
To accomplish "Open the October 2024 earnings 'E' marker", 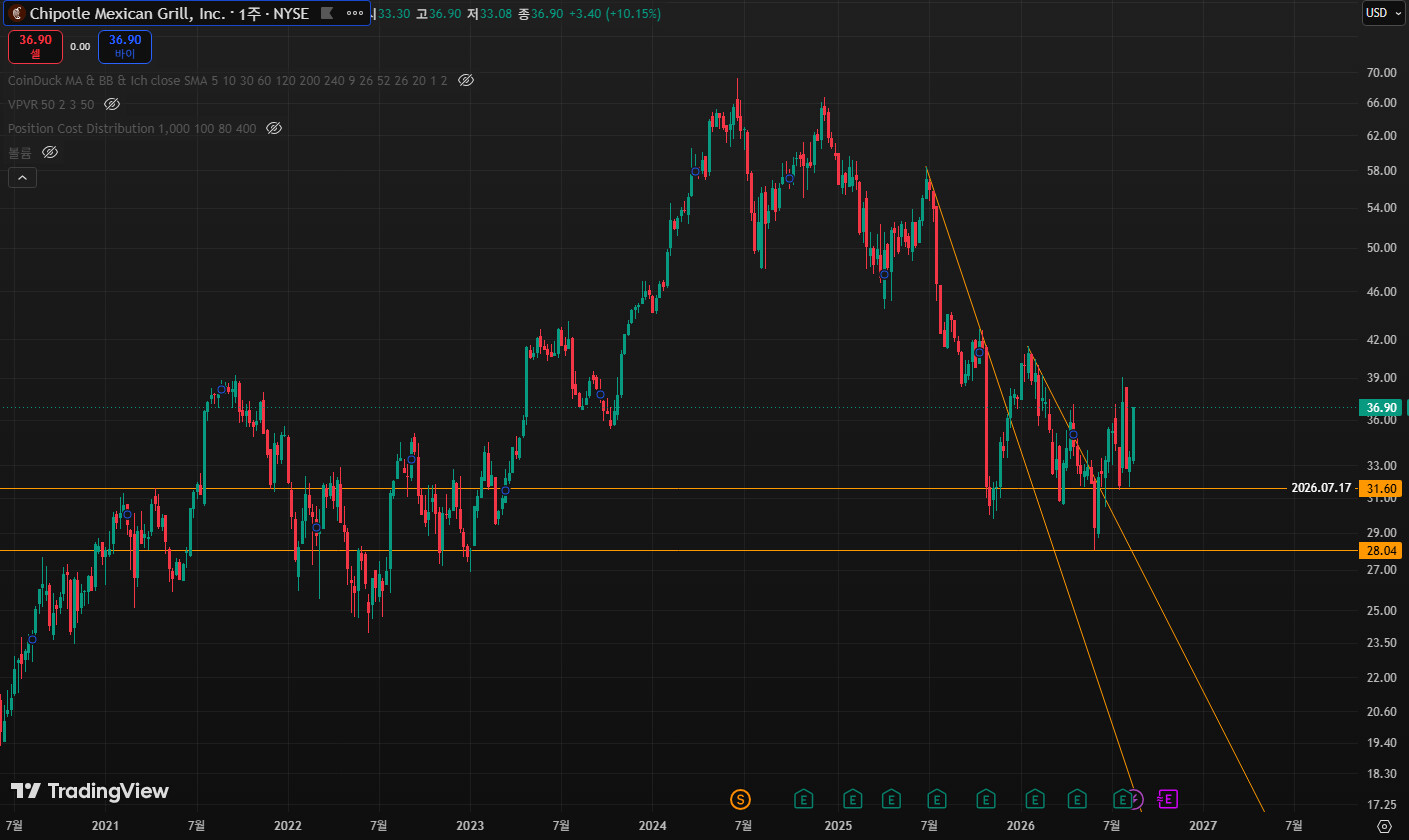I will tap(803, 798).
